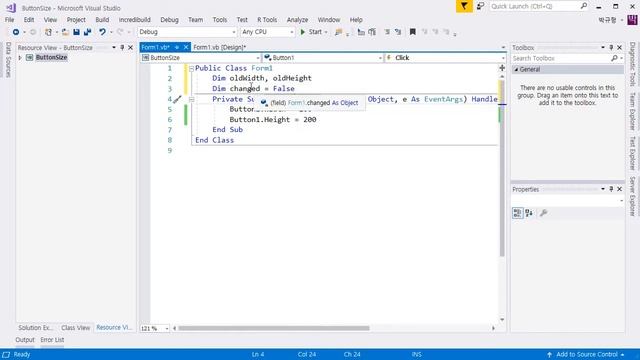This screenshot has width=640, height=360.
Task: Open the File menu
Action: 9,20
